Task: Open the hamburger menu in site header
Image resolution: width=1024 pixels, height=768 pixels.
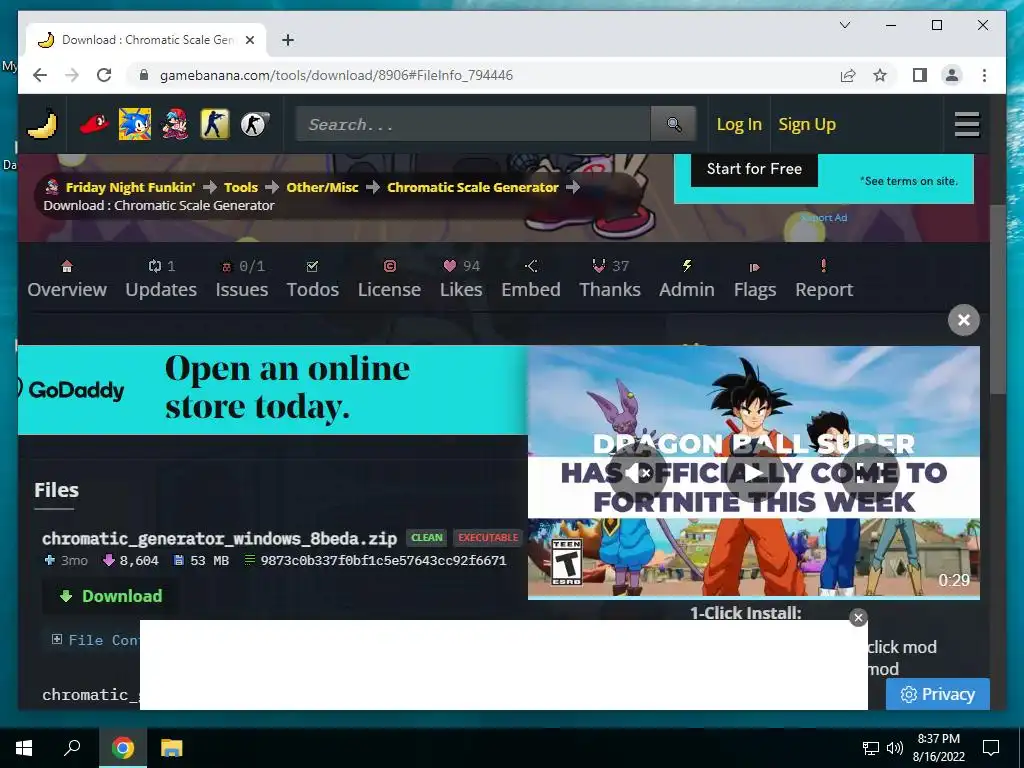Action: tap(967, 124)
